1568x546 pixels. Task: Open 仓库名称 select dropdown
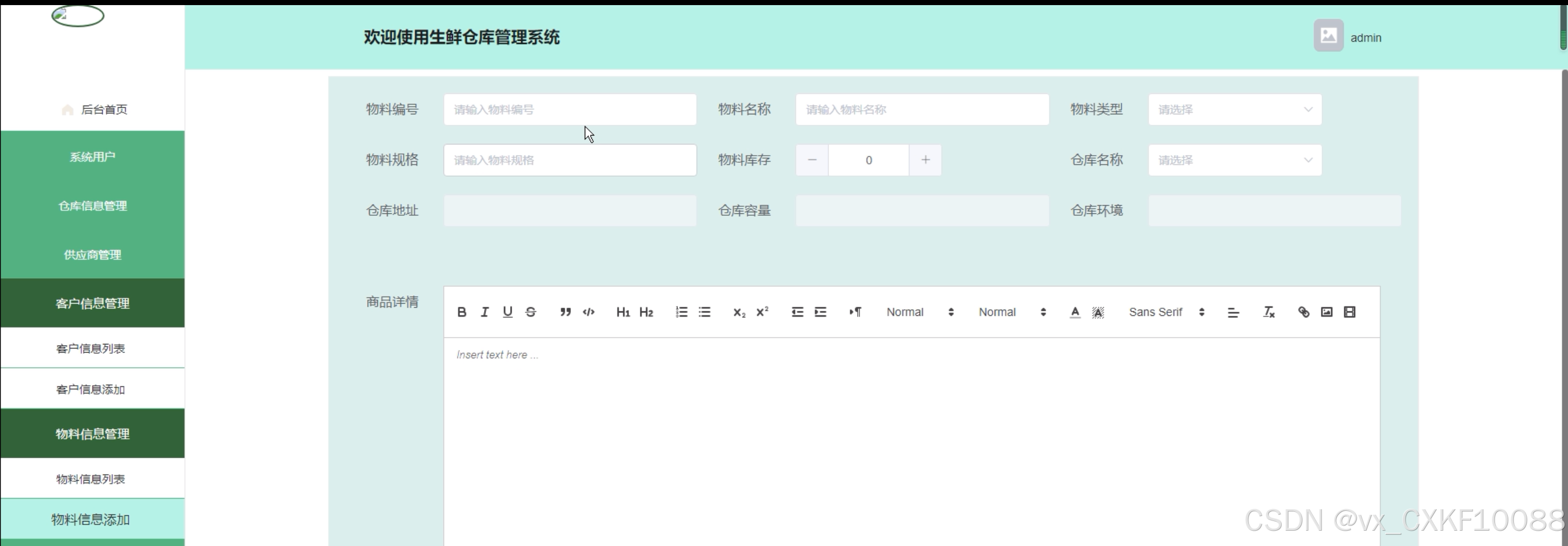[1235, 160]
